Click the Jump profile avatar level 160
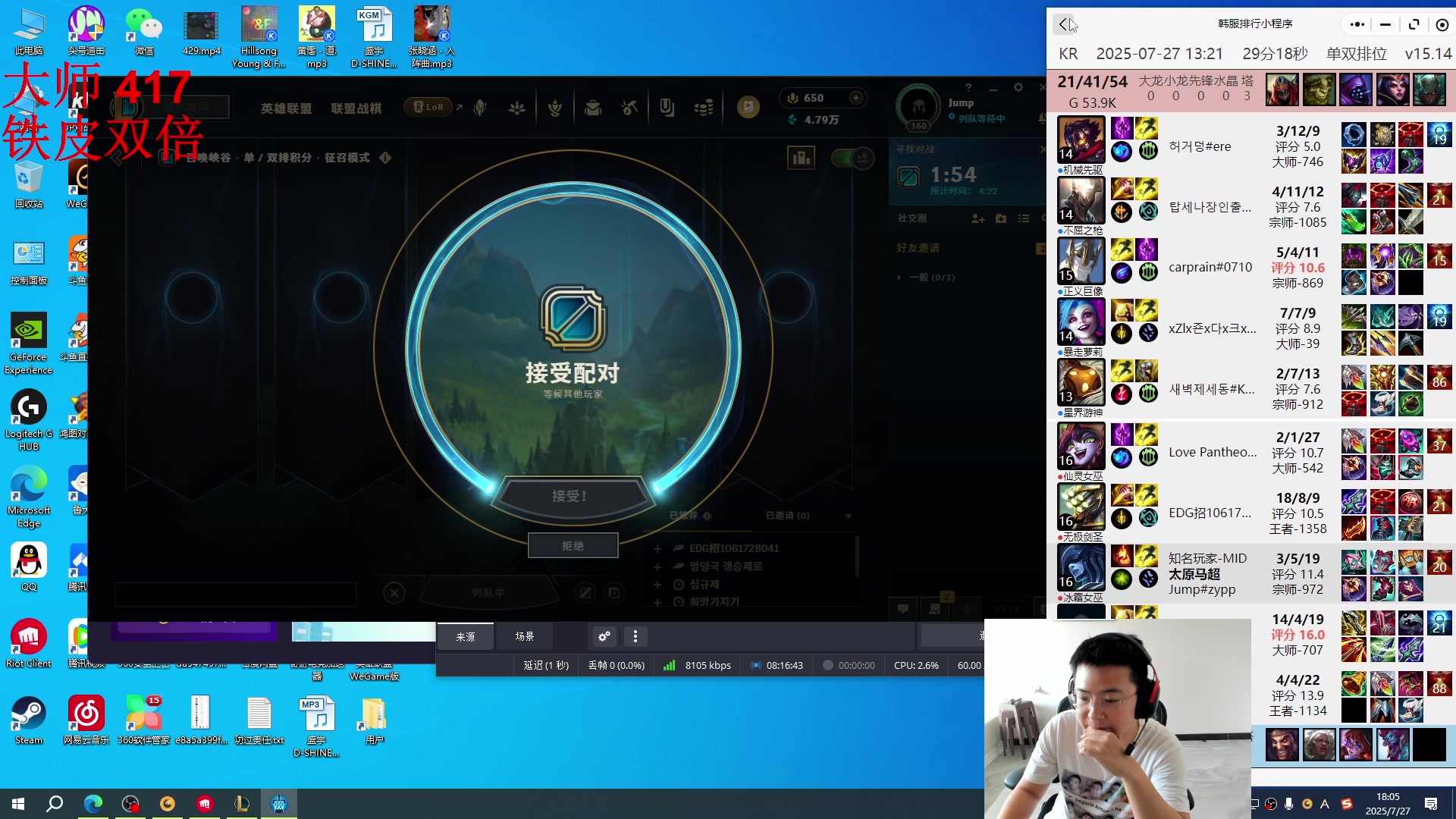Image resolution: width=1456 pixels, height=819 pixels. point(918,107)
